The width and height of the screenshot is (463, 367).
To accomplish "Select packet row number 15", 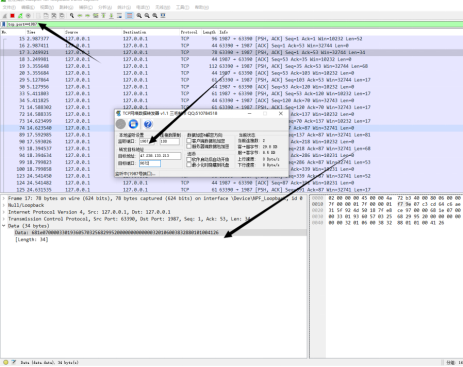I will pyautogui.click(x=231, y=39).
